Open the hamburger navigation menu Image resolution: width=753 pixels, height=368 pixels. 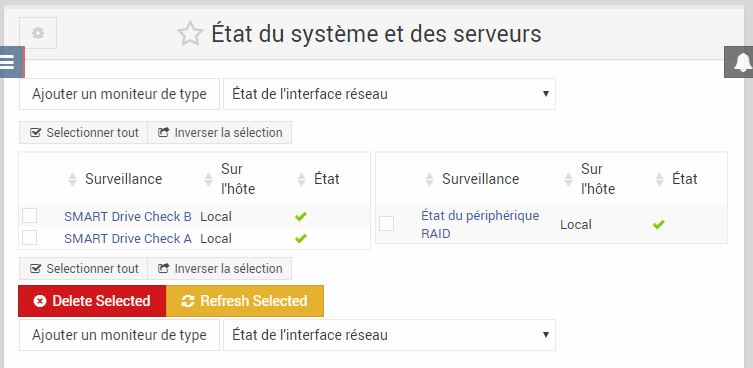pyautogui.click(x=10, y=62)
